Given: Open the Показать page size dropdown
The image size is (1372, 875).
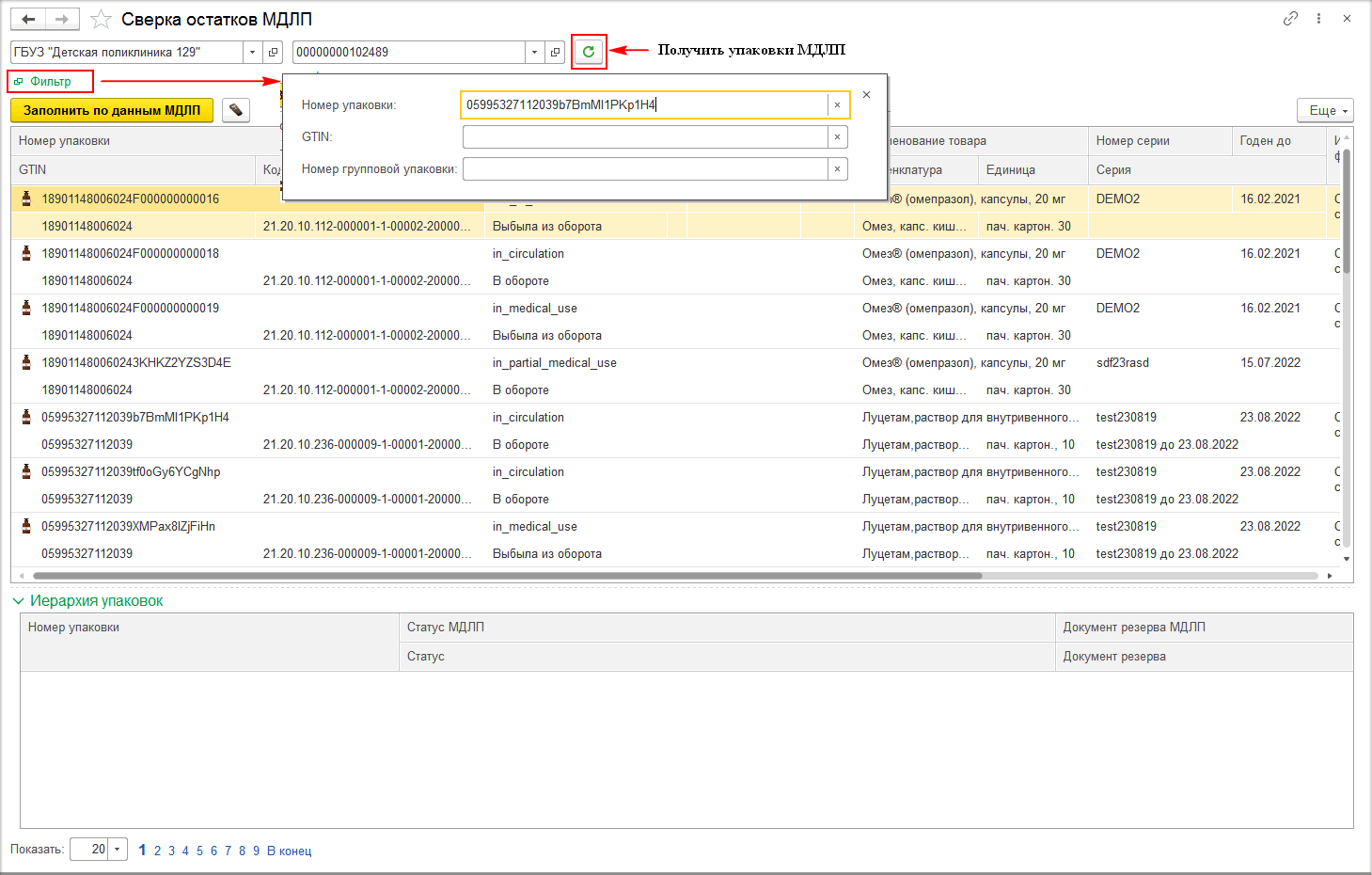Looking at the screenshot, I should click(x=118, y=850).
